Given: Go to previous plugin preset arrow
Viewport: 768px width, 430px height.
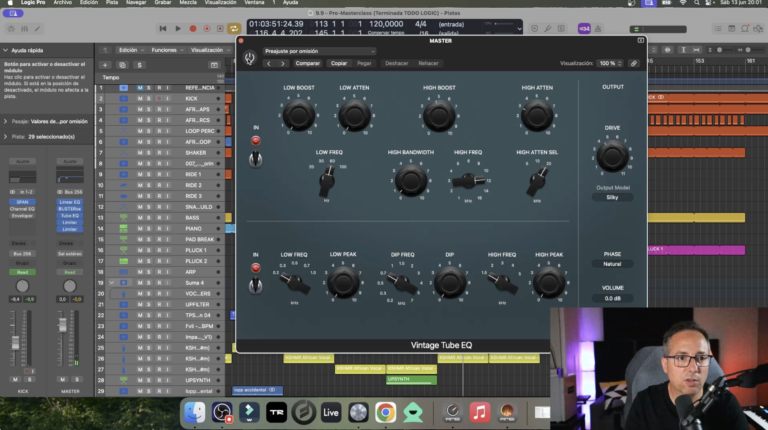Looking at the screenshot, I should pos(268,63).
